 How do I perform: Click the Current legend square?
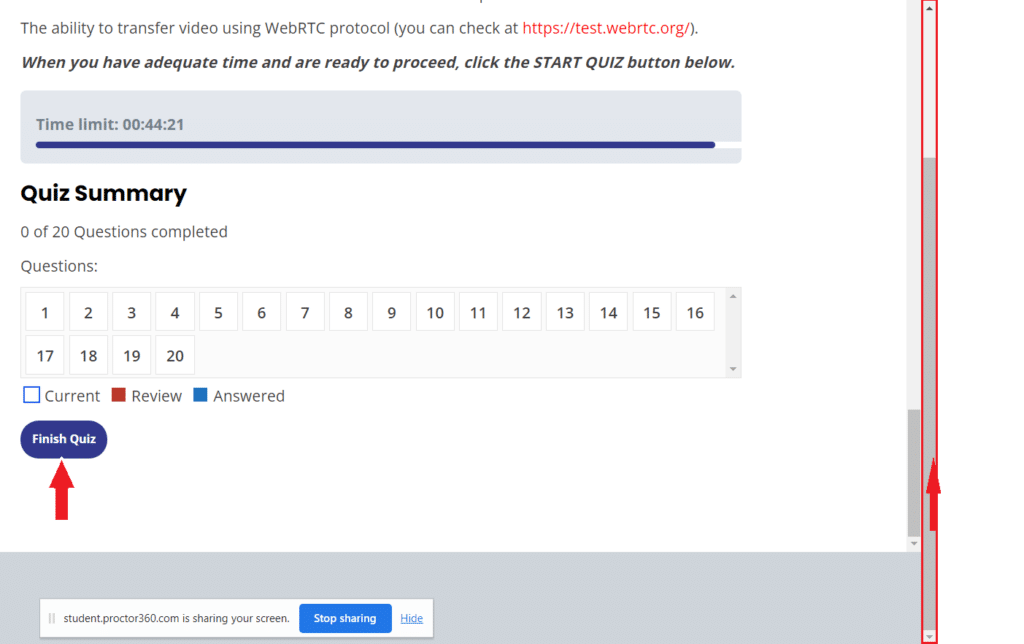click(x=32, y=395)
